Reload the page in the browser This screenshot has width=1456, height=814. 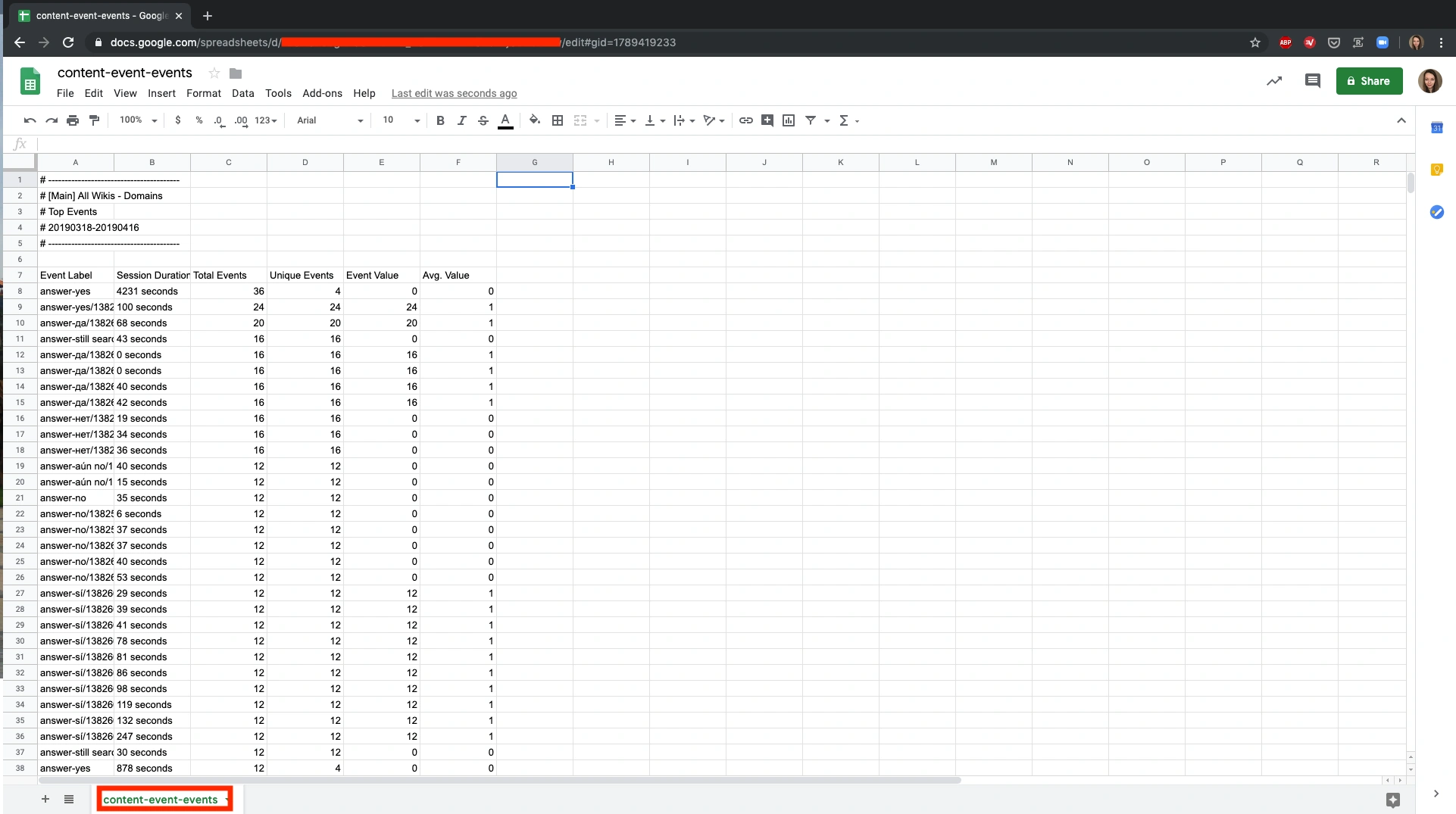[x=68, y=42]
